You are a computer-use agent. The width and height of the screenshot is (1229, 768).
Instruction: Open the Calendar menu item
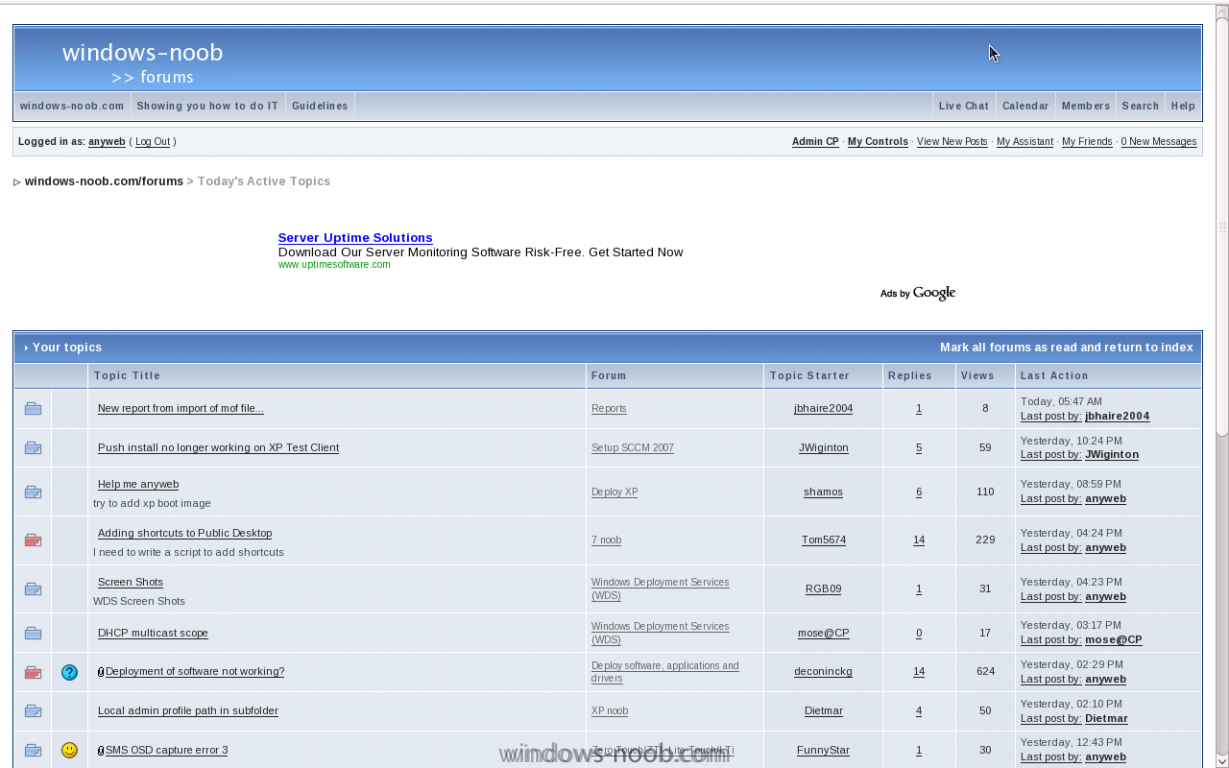[x=1025, y=106]
